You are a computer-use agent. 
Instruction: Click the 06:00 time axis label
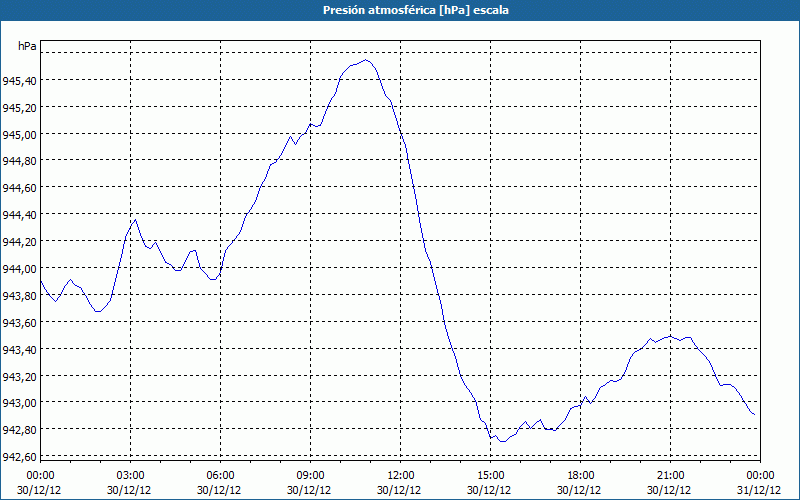tap(220, 476)
